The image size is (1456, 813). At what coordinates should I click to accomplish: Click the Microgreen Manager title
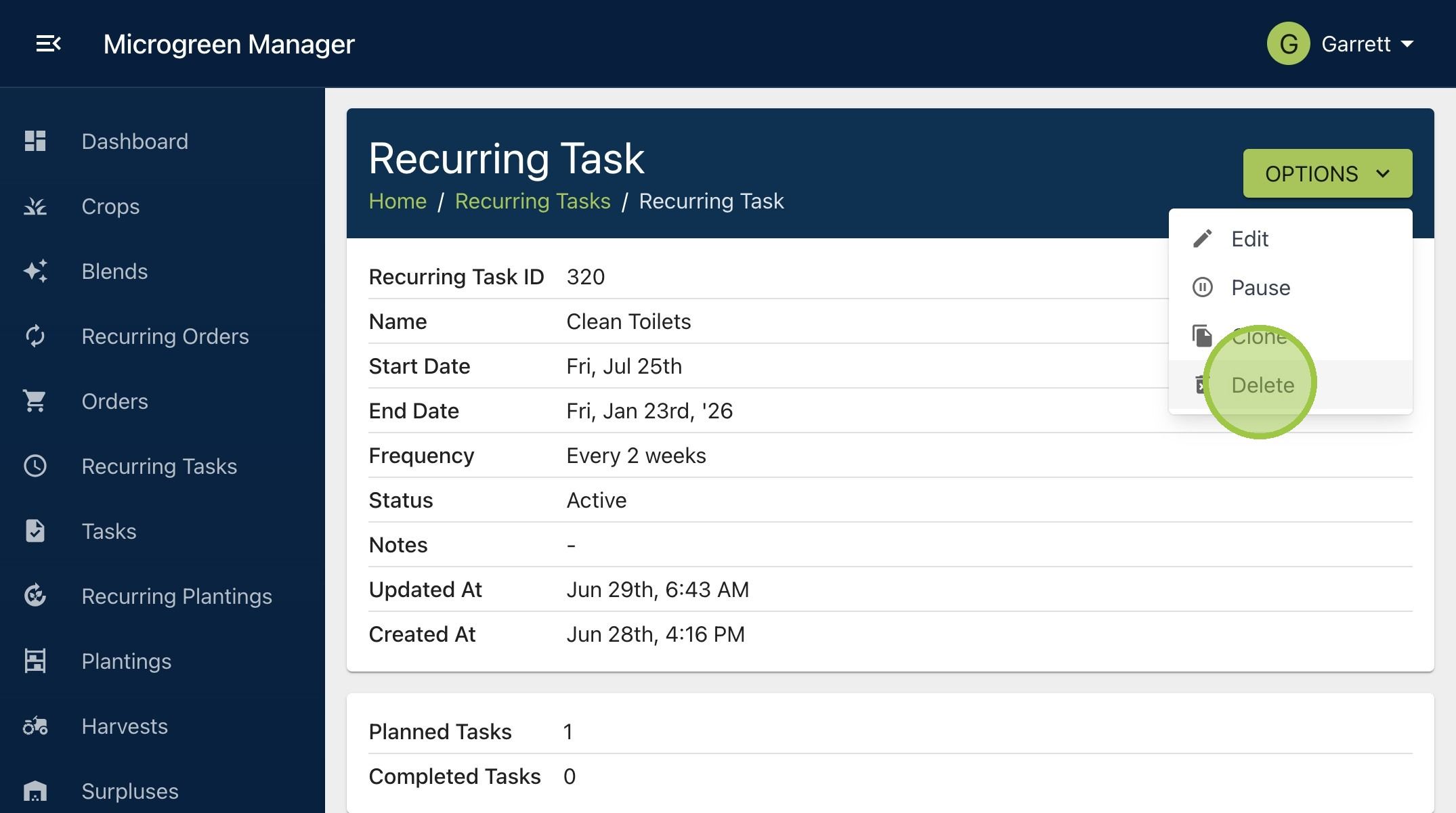pyautogui.click(x=229, y=44)
